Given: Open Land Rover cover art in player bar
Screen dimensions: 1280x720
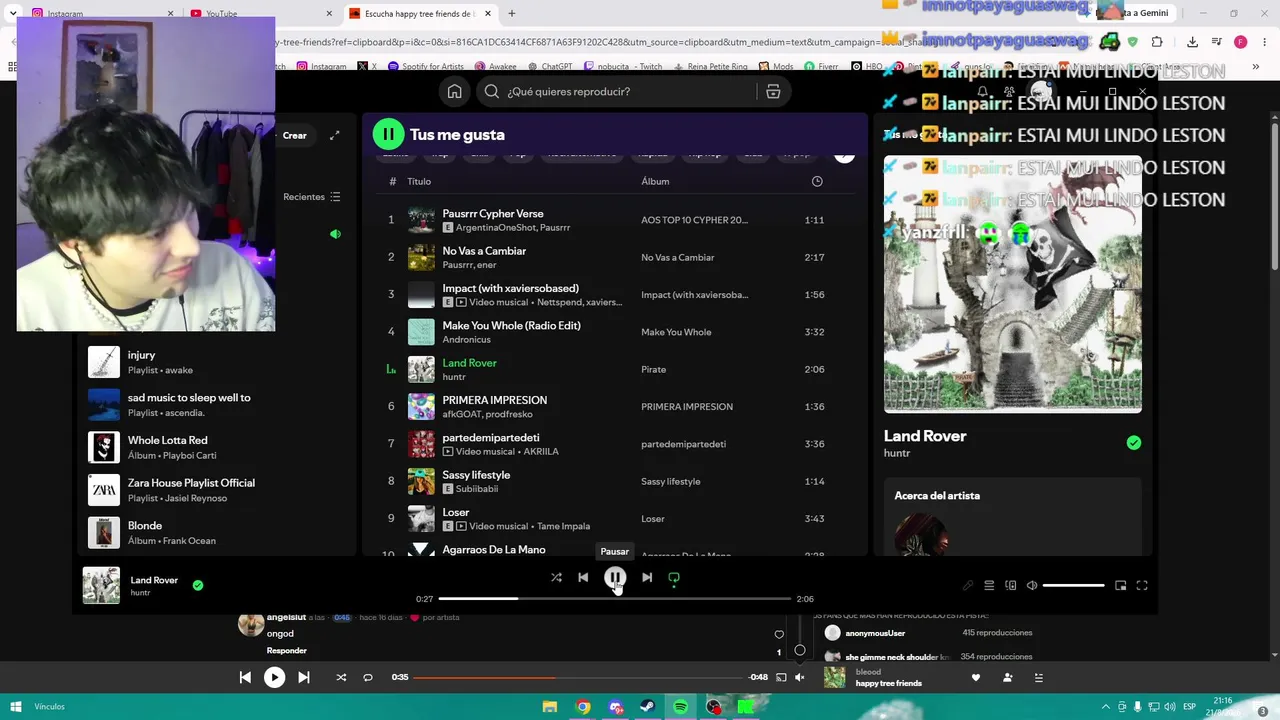Looking at the screenshot, I should point(101,585).
